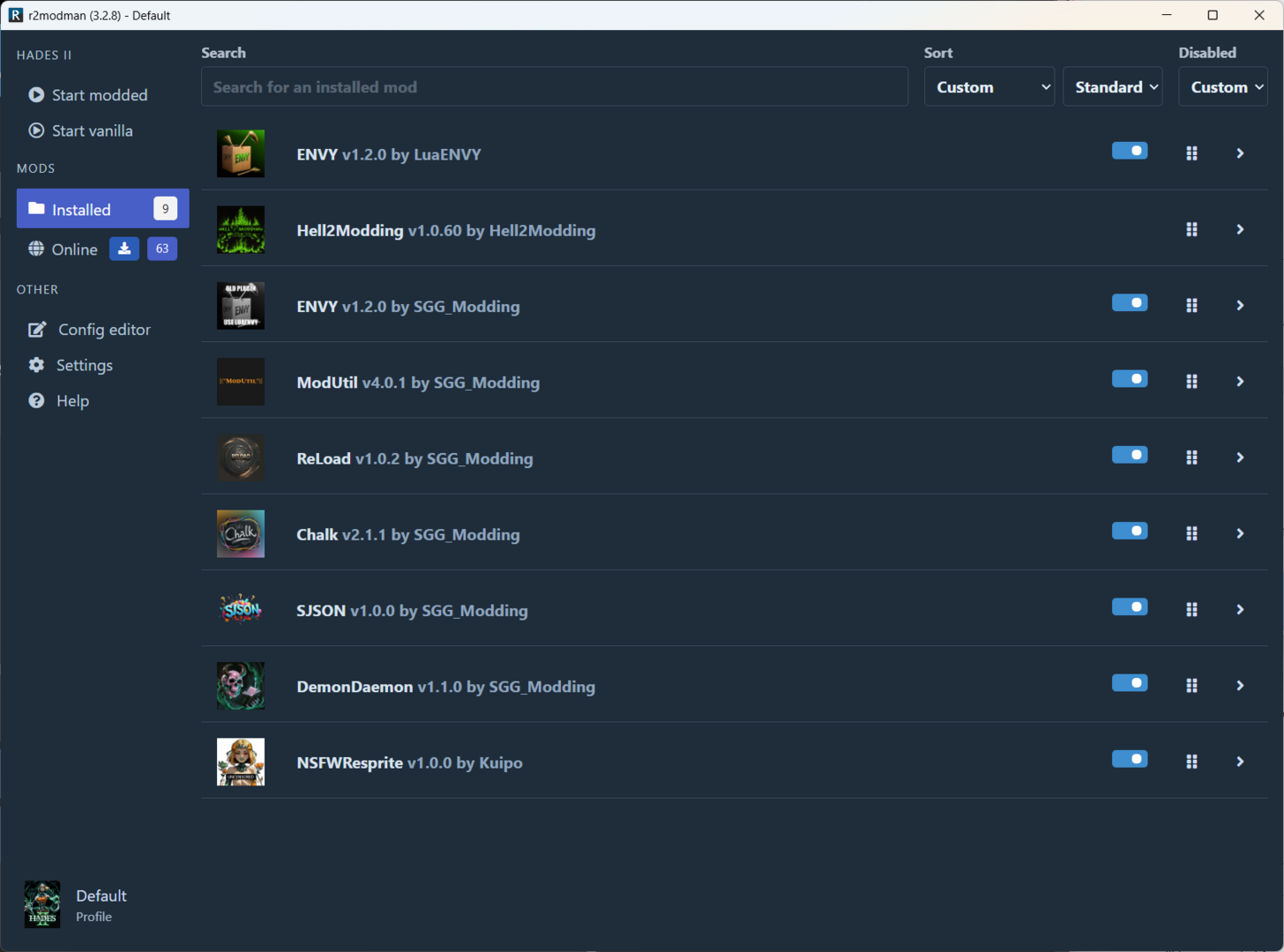Expand the DemonDaemon row chevron
Image resolution: width=1284 pixels, height=952 pixels.
coord(1240,685)
